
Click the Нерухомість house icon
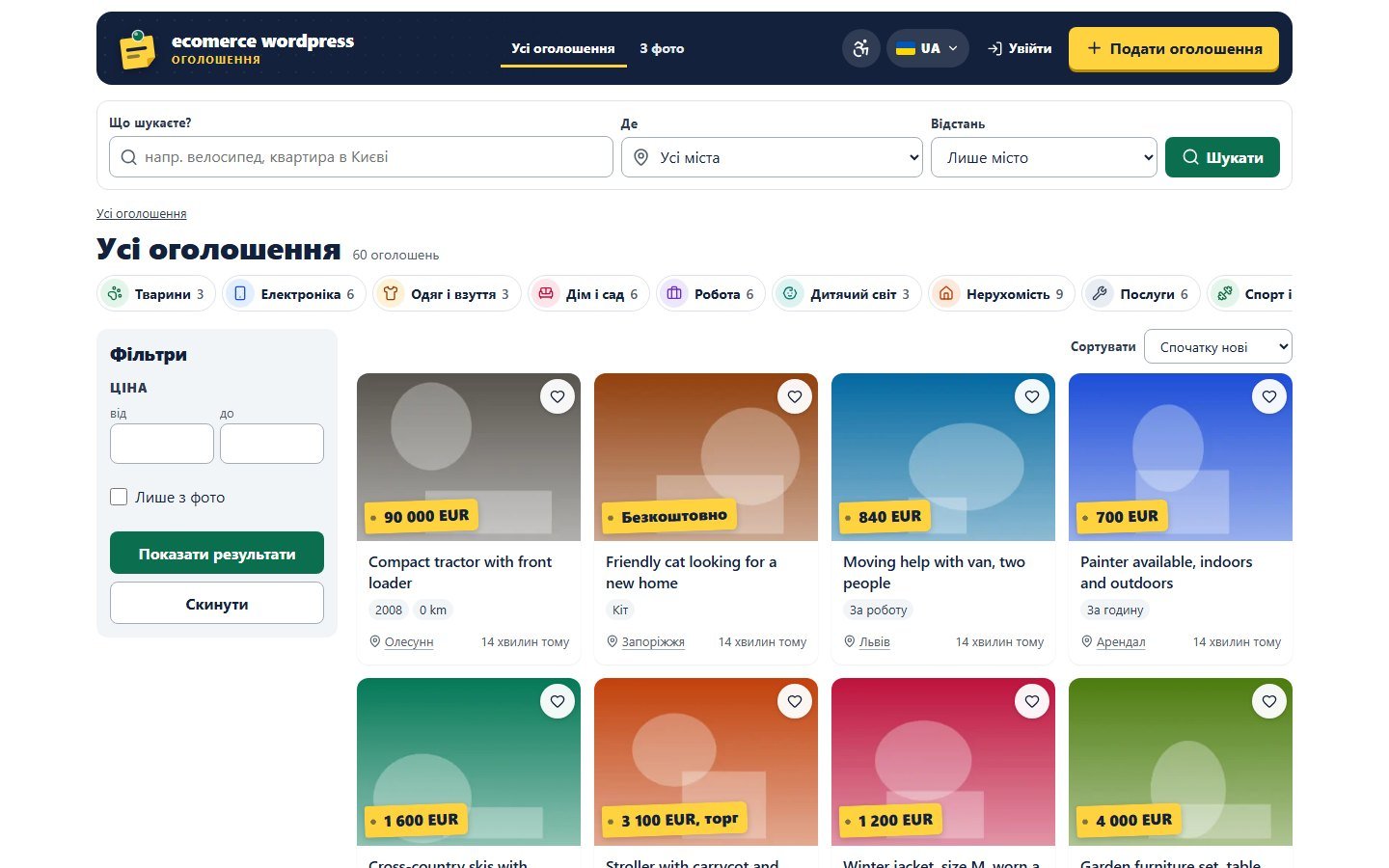coord(946,293)
